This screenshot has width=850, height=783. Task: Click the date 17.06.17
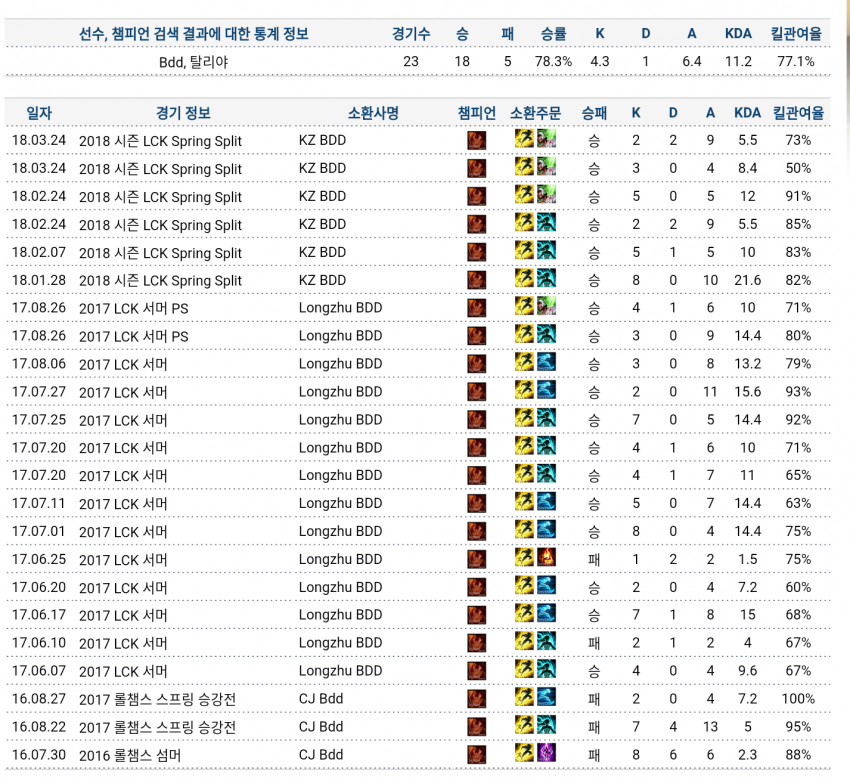[x=39, y=615]
